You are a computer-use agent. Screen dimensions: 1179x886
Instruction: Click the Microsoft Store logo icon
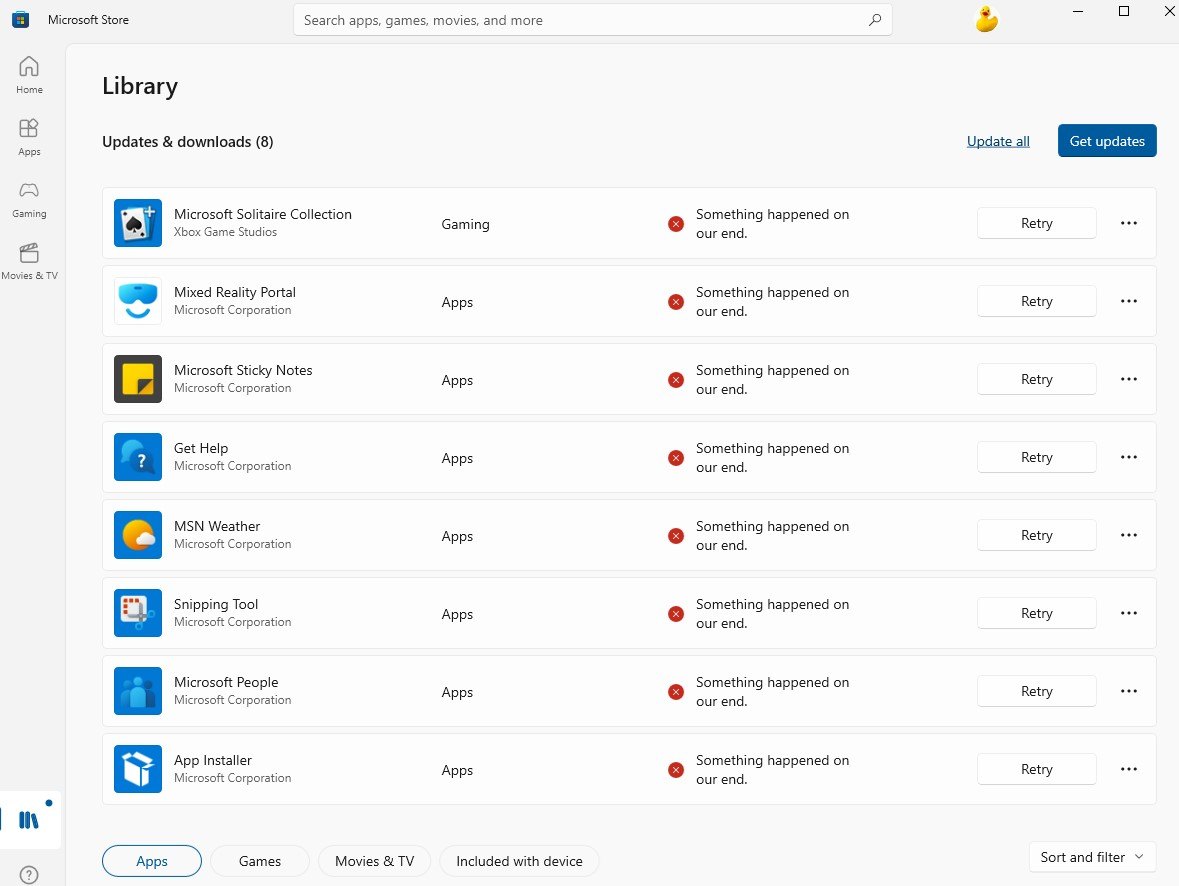(20, 20)
